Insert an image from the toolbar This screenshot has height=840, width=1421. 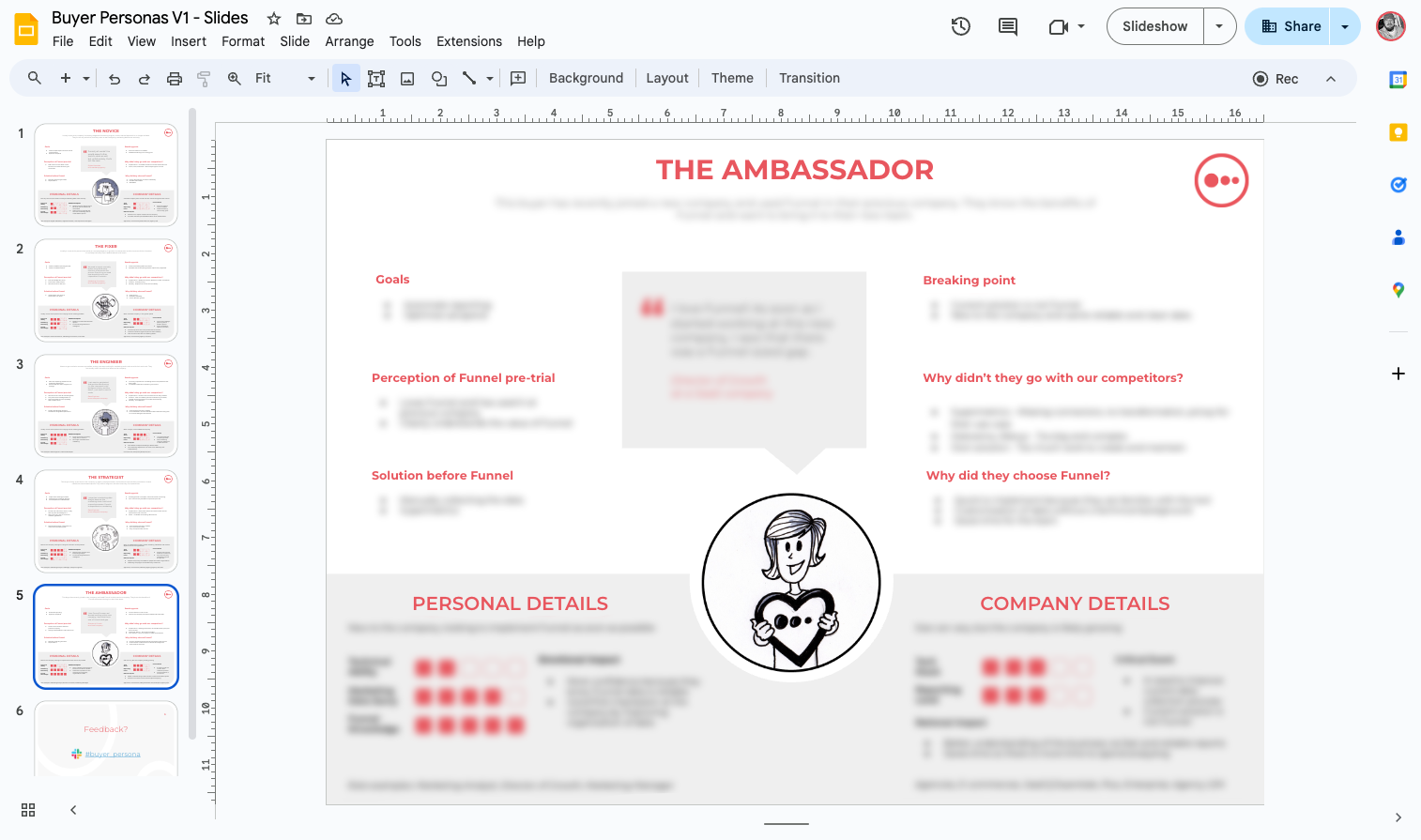click(407, 79)
